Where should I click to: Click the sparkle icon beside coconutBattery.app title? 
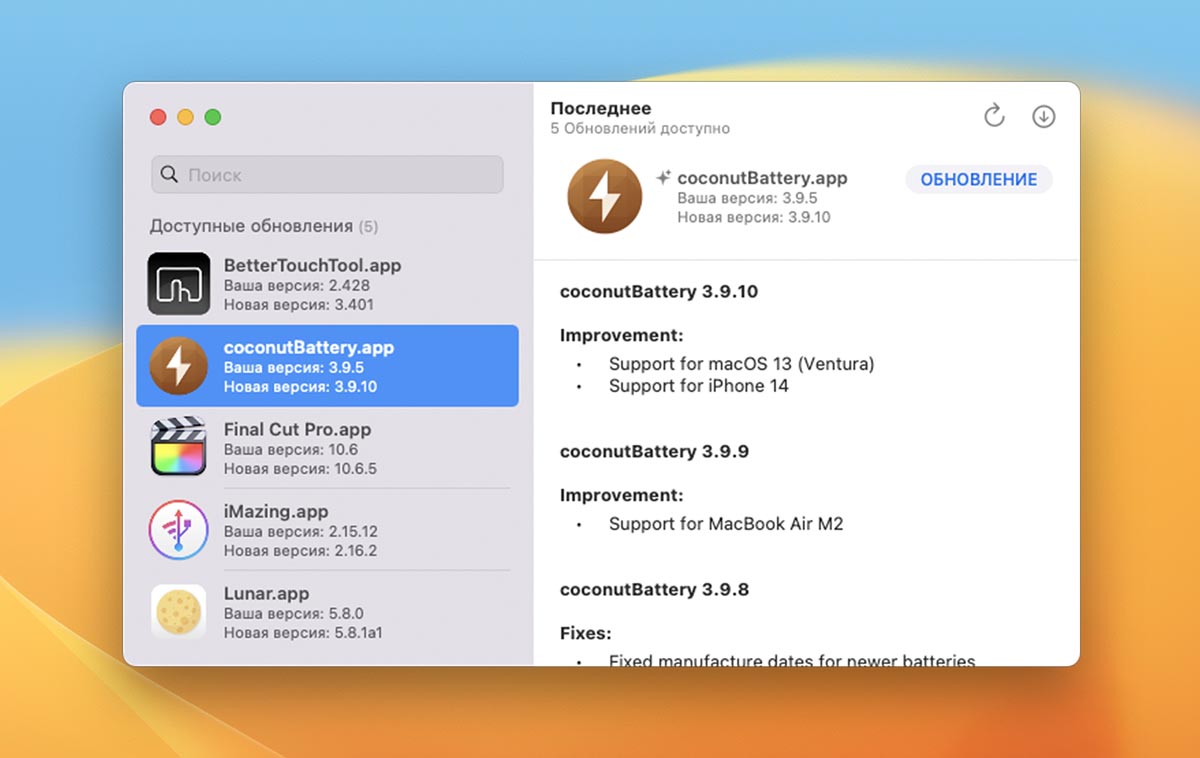click(663, 178)
